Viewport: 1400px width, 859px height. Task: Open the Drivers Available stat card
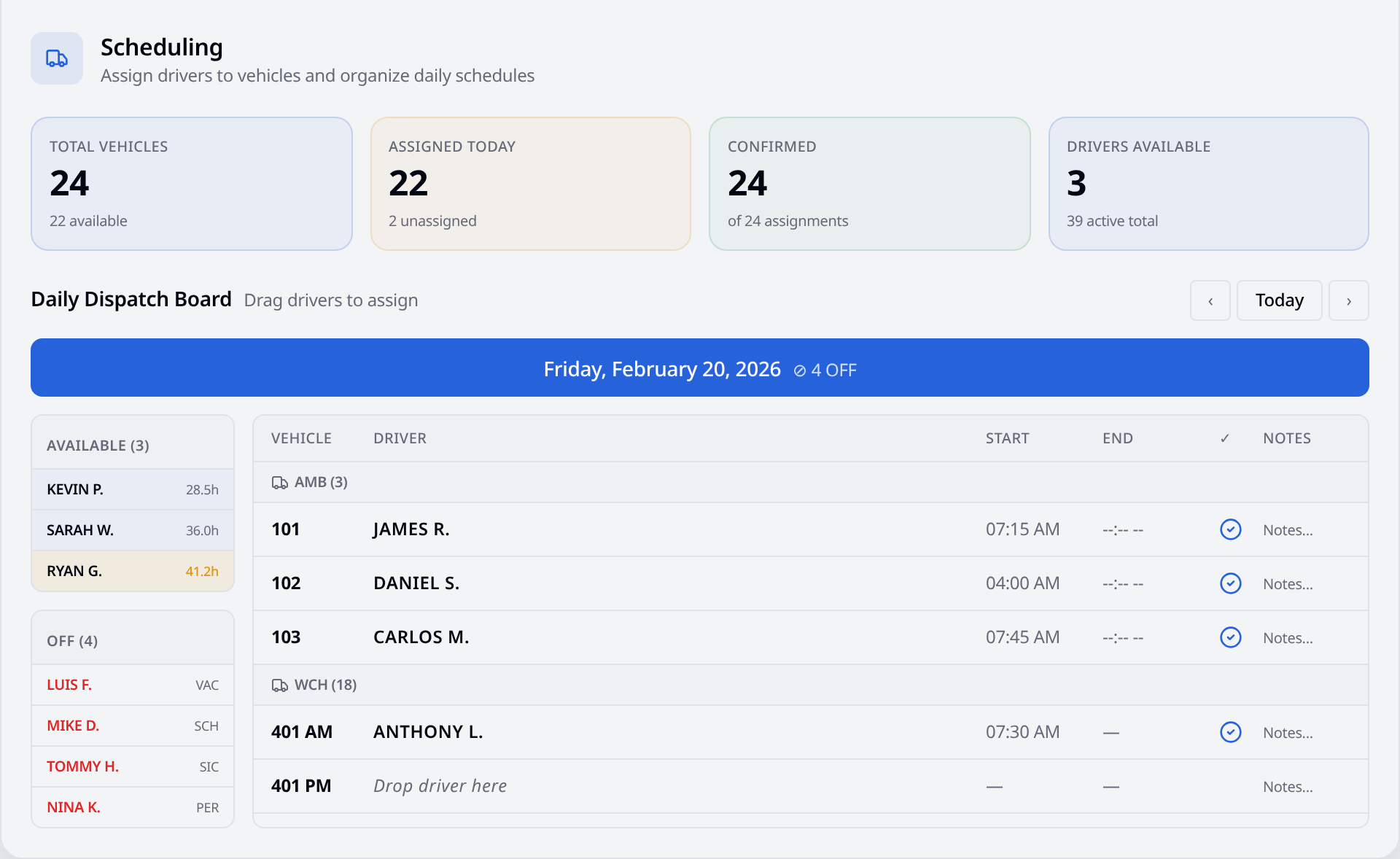(1209, 184)
